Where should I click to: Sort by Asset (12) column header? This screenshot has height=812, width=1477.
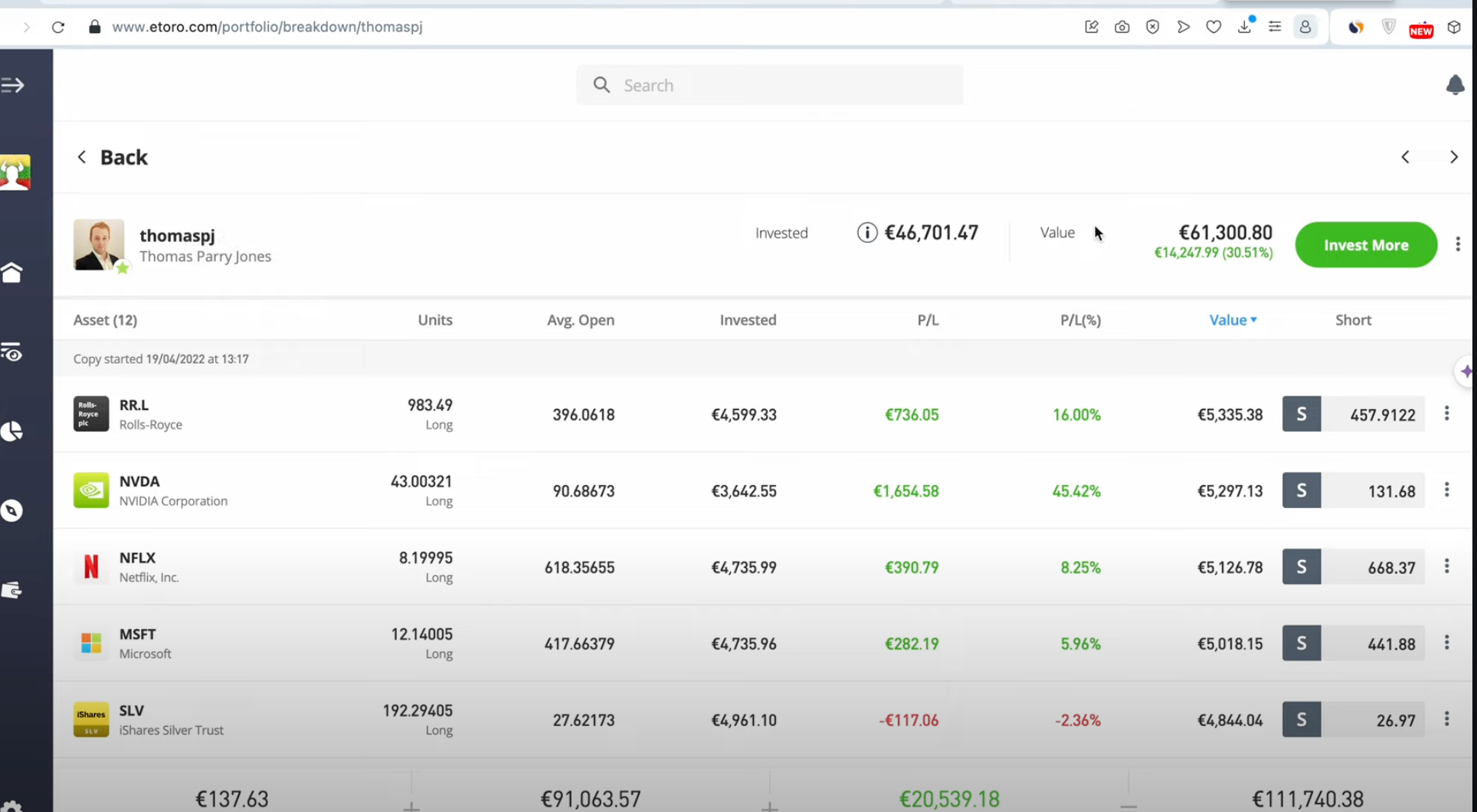[x=105, y=320]
